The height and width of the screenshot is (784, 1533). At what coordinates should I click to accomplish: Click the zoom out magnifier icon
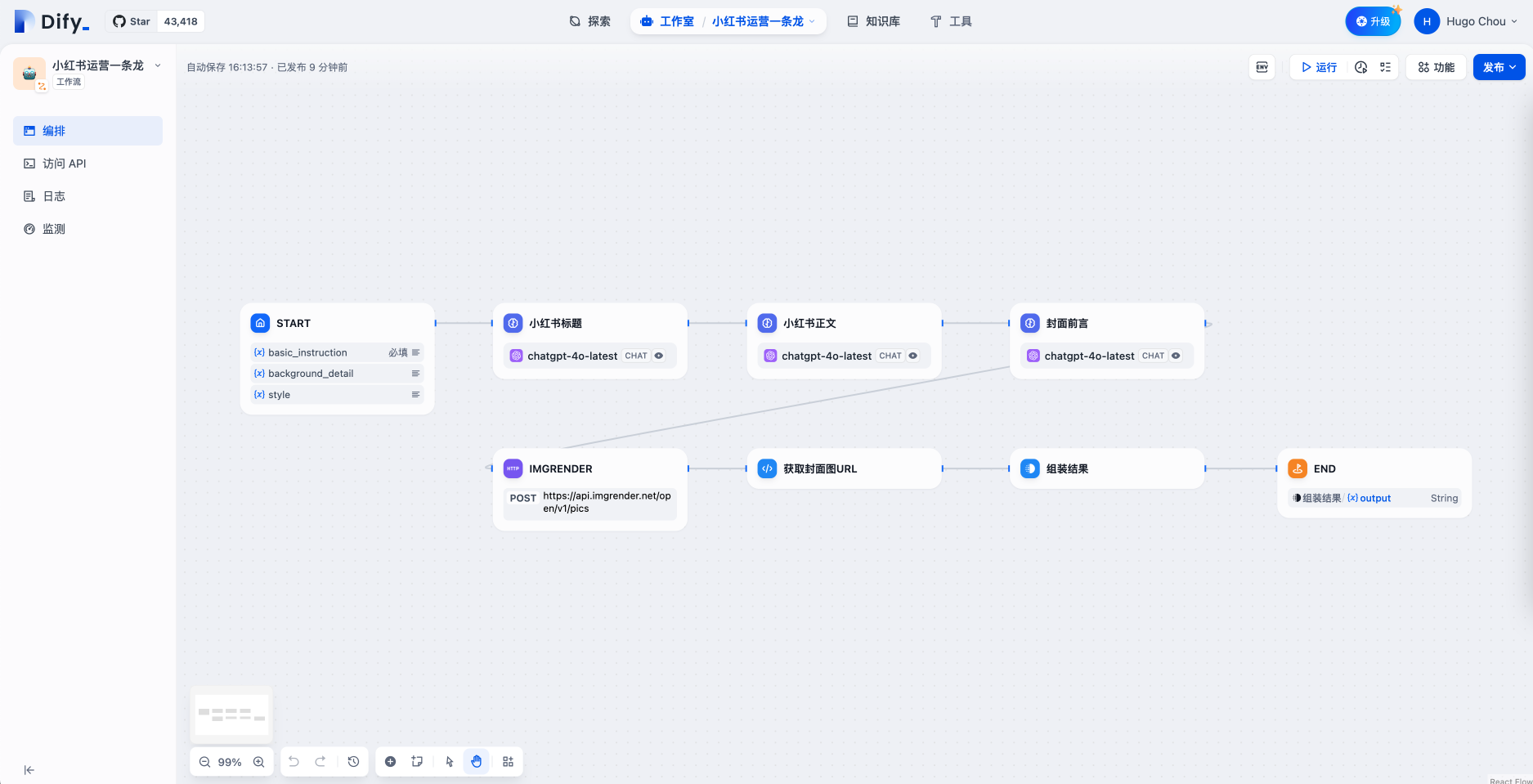(205, 762)
